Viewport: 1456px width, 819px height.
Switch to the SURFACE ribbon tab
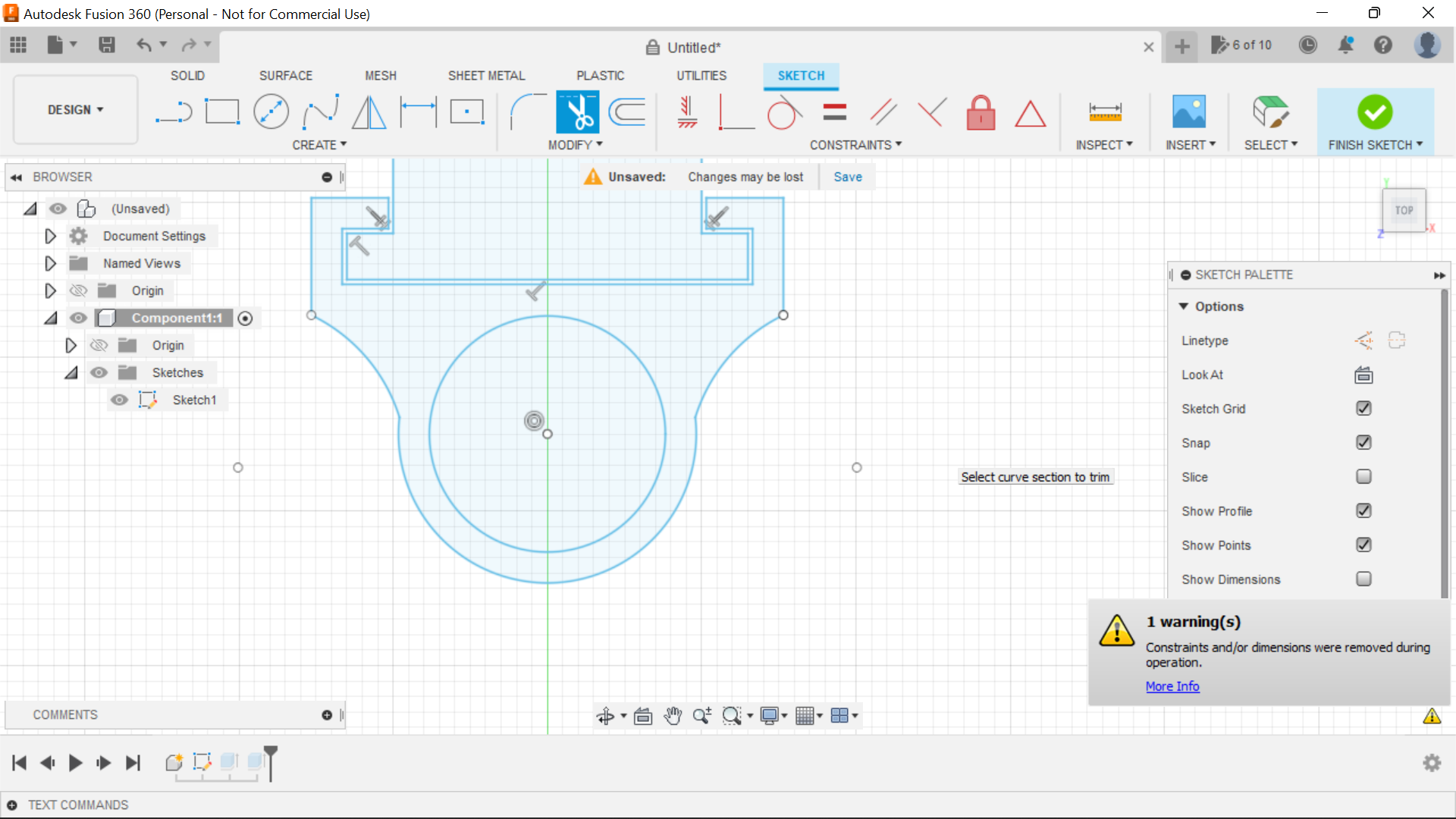click(286, 75)
